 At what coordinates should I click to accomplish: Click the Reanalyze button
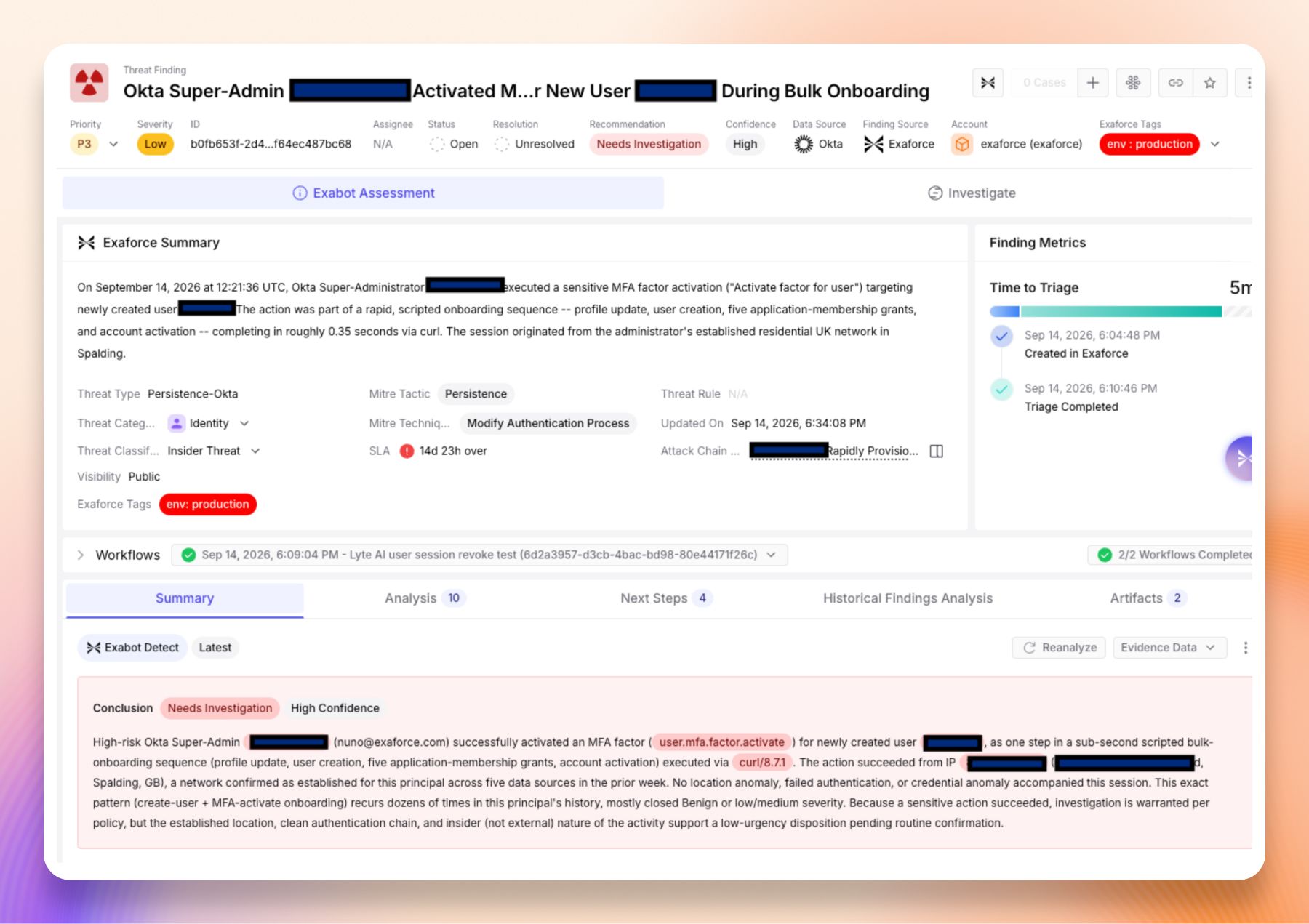click(x=1059, y=648)
